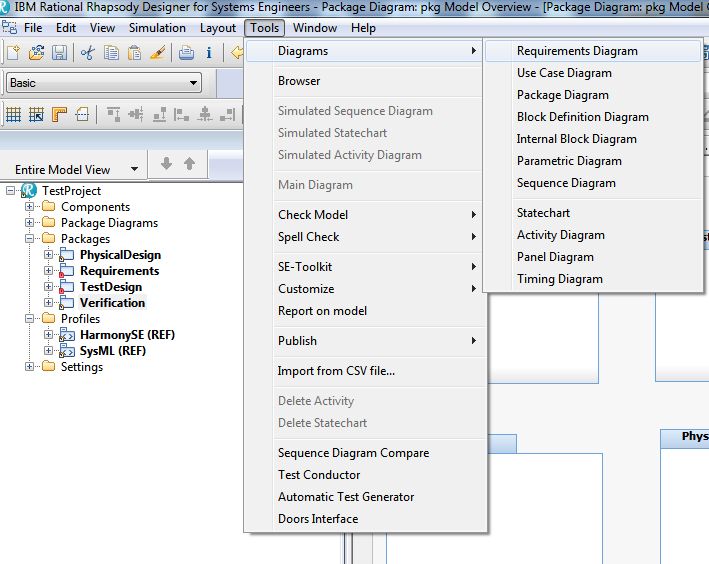Select Internal Block Diagram entry

coord(593,139)
